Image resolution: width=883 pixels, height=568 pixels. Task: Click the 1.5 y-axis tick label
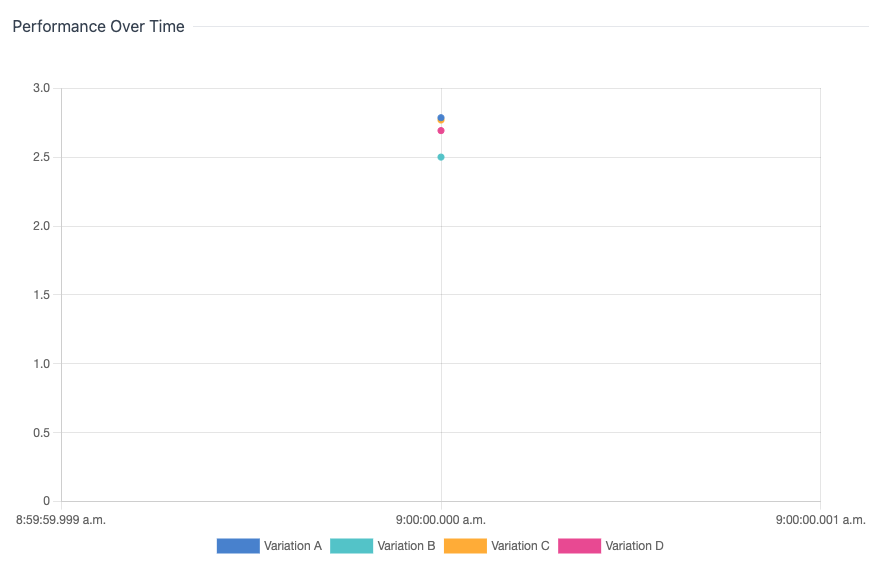point(41,295)
